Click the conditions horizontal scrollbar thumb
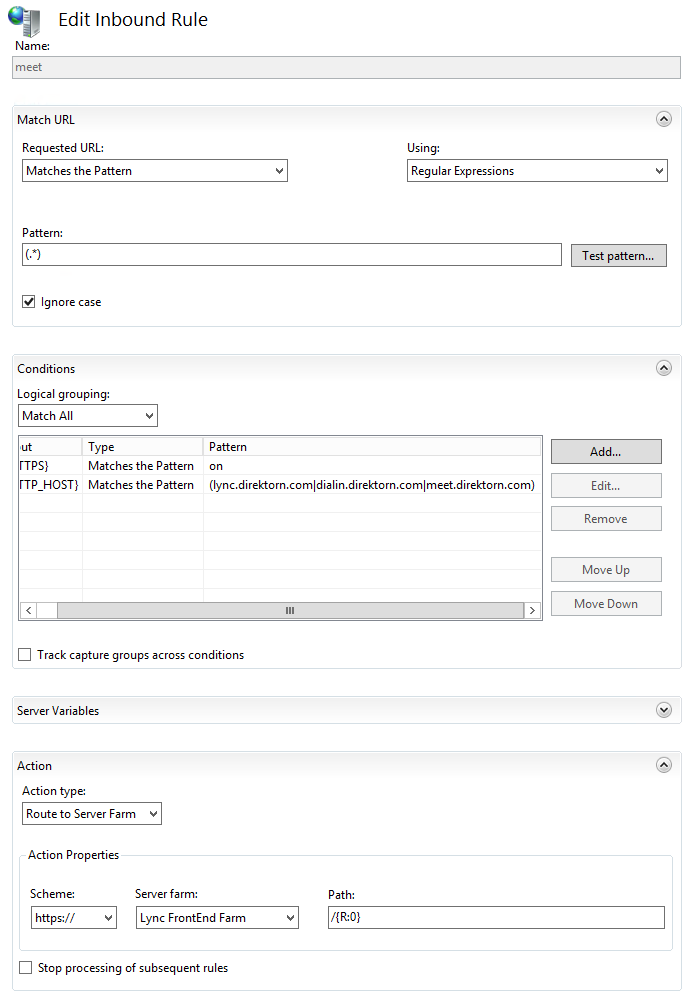 pos(290,610)
